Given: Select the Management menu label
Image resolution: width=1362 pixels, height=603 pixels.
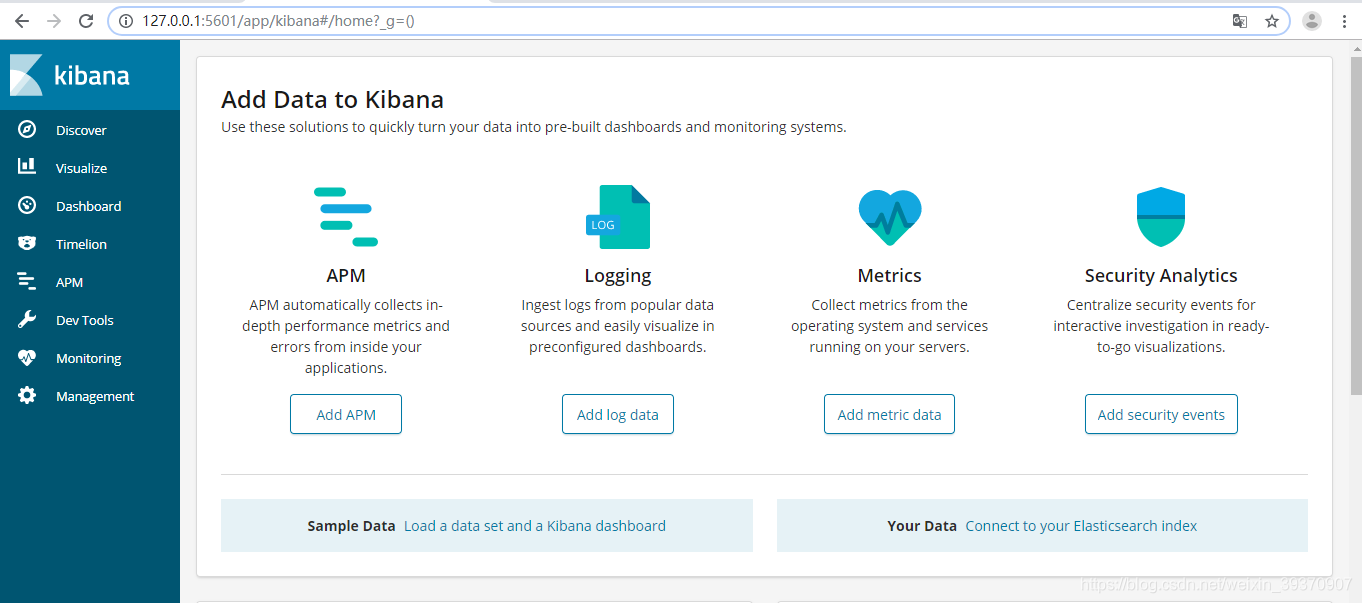Looking at the screenshot, I should [95, 396].
